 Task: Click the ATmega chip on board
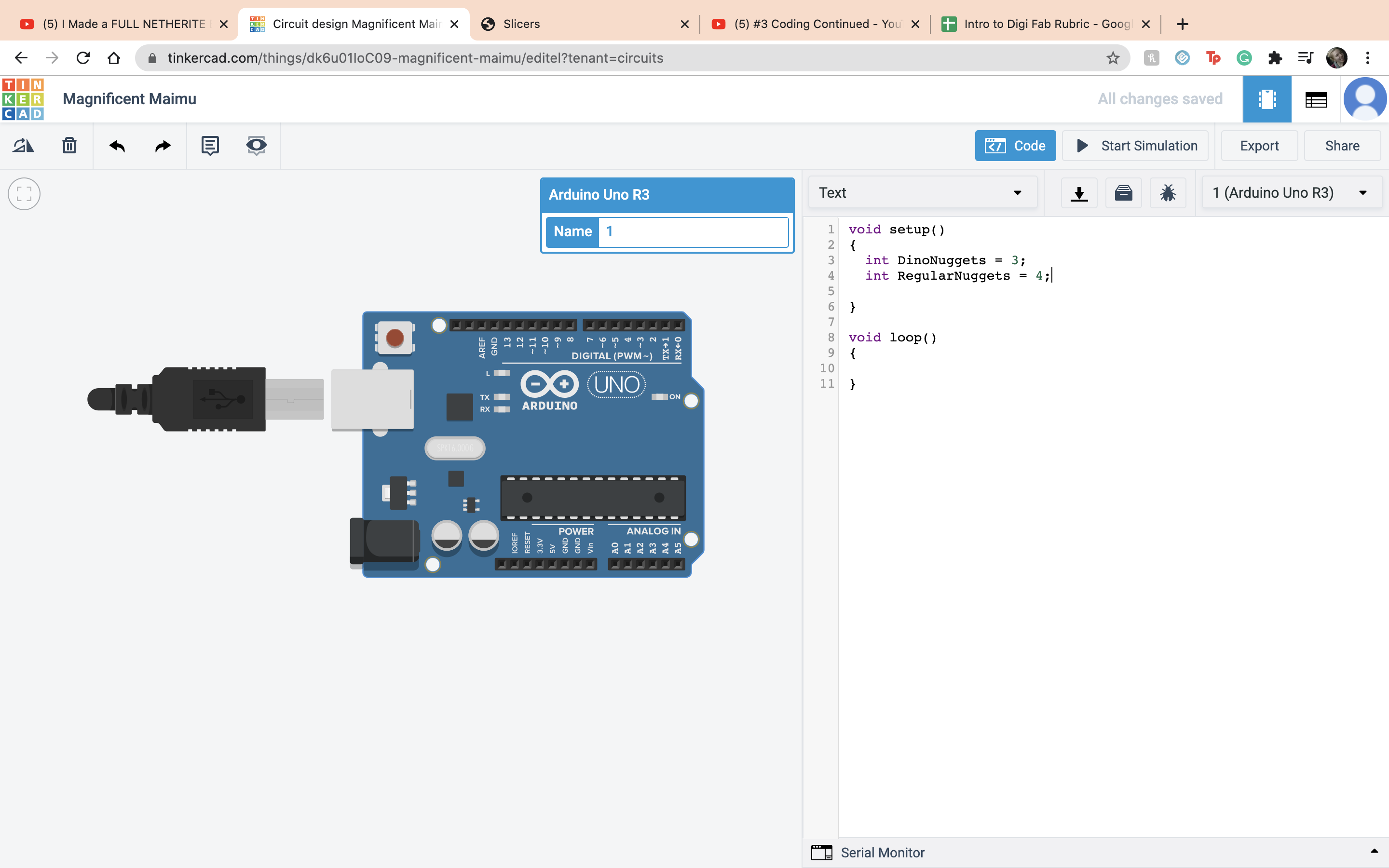[593, 498]
